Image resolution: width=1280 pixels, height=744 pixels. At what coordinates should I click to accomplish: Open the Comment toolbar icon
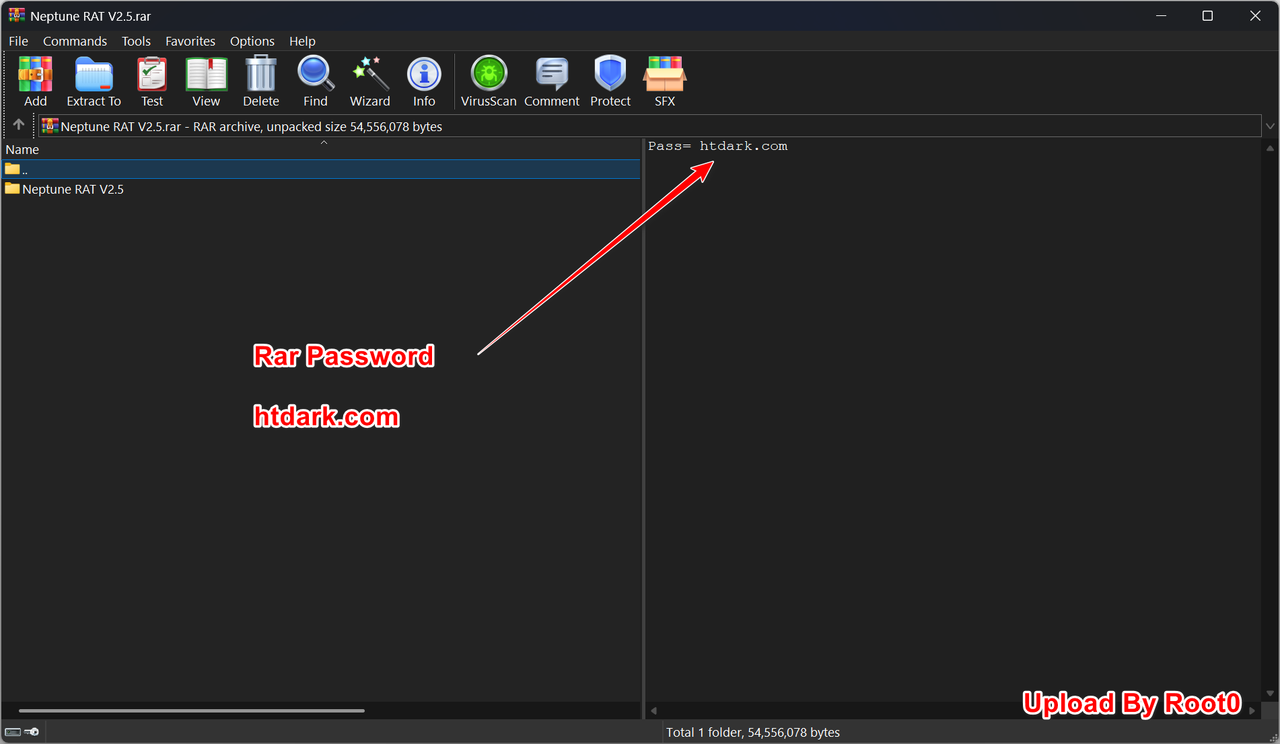click(x=552, y=81)
